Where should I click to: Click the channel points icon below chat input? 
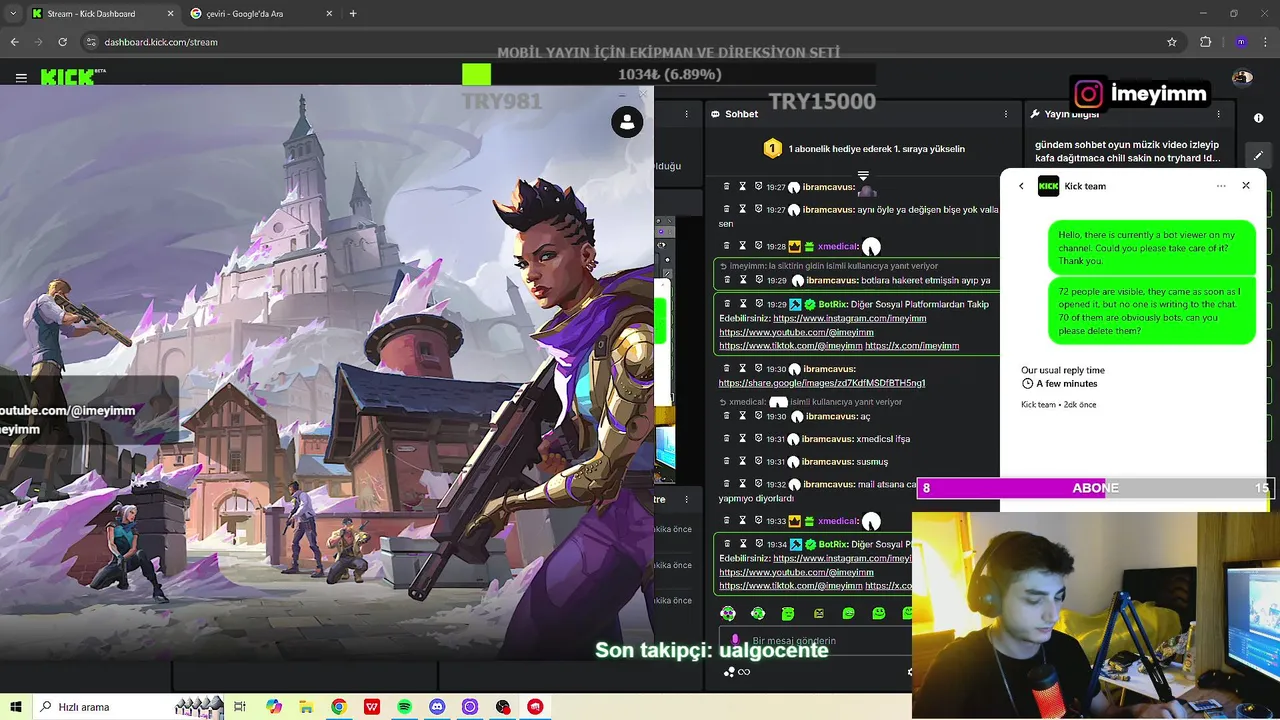[730, 672]
